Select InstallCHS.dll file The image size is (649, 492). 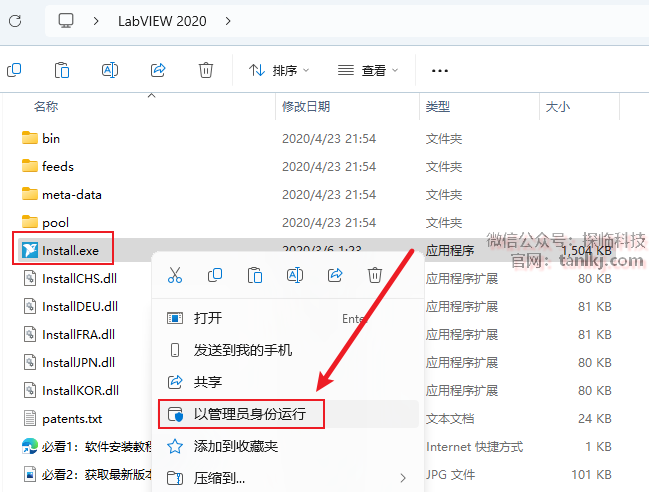70,278
